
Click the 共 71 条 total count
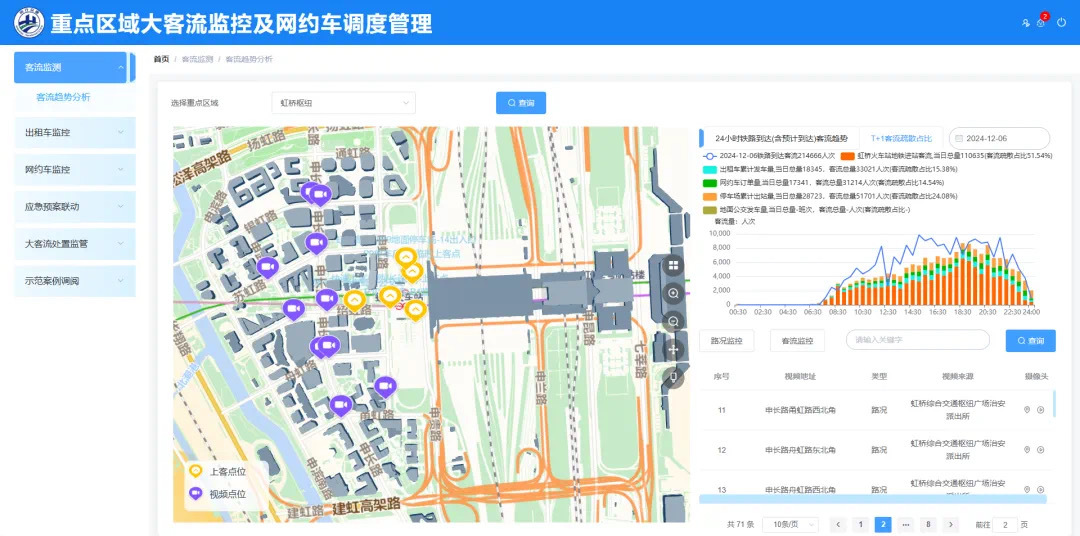[740, 525]
